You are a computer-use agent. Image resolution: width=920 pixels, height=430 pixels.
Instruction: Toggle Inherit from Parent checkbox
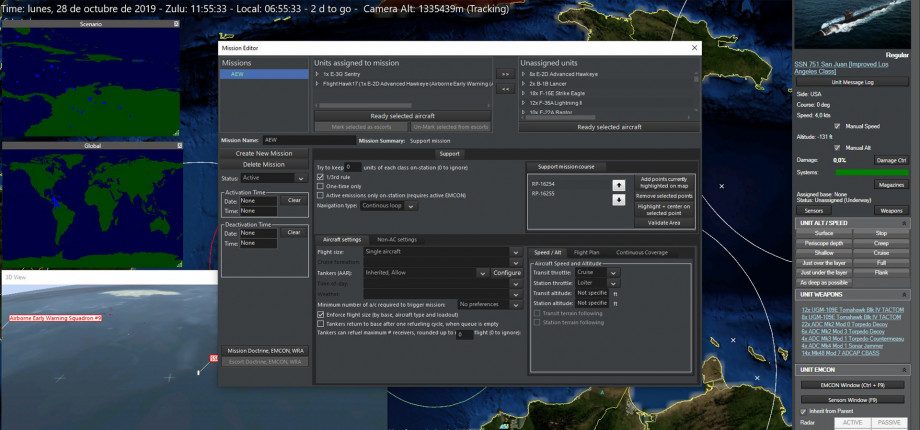804,411
